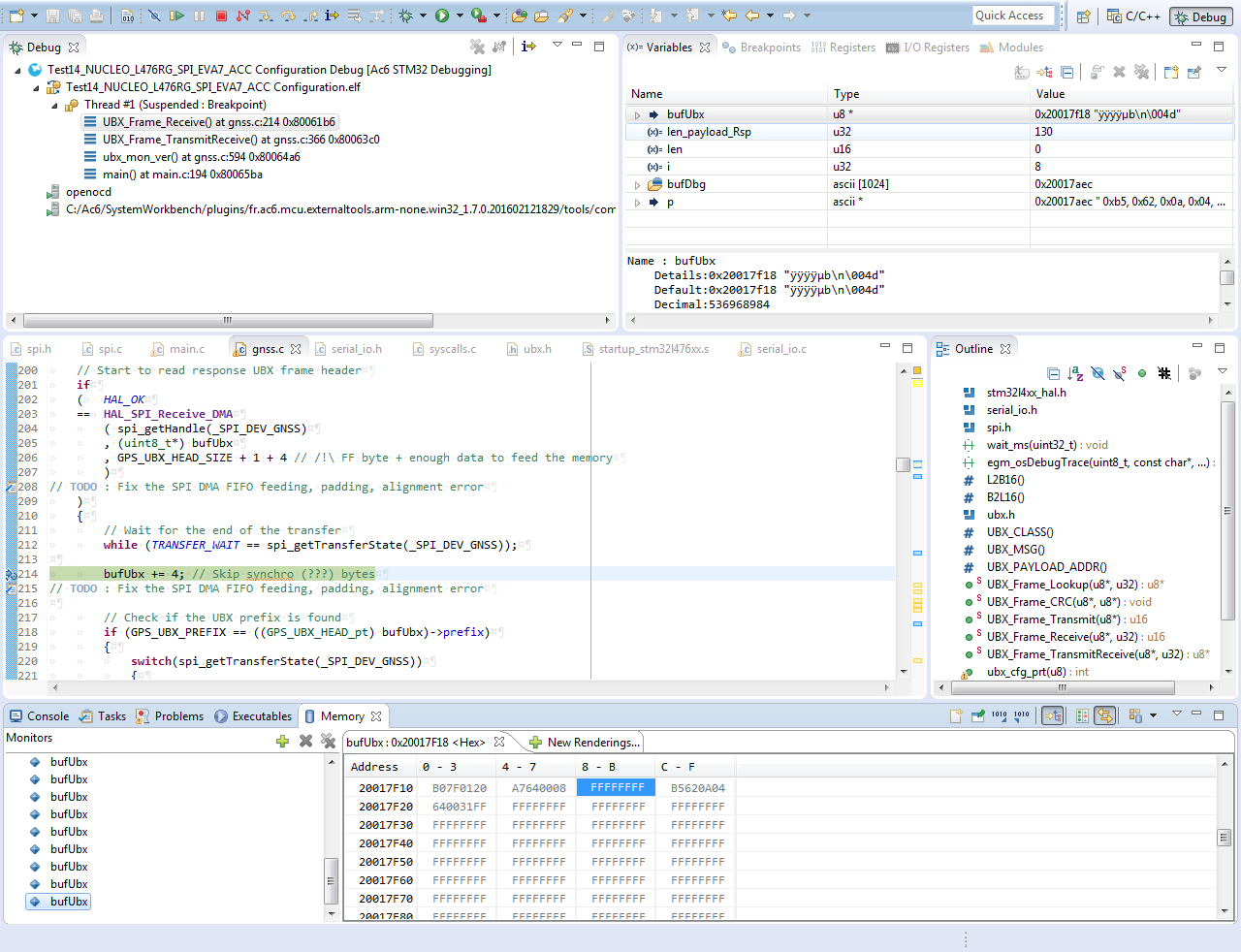Click the Step Over toolbar icon

[x=288, y=16]
